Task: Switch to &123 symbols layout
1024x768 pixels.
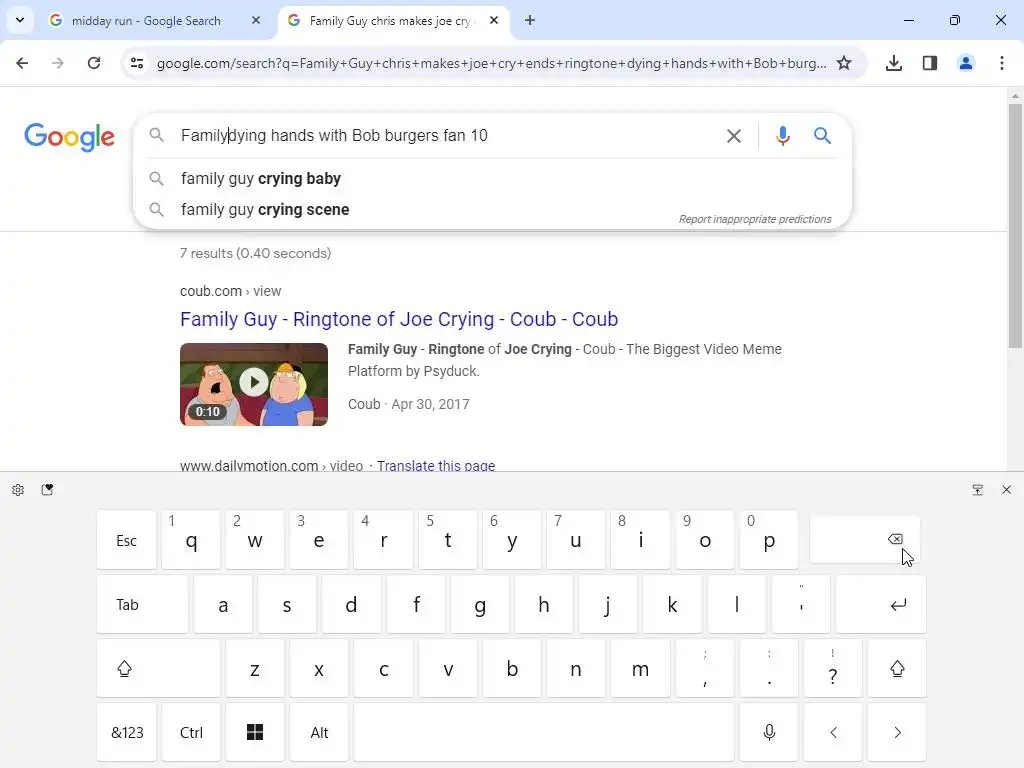Action: click(x=127, y=732)
